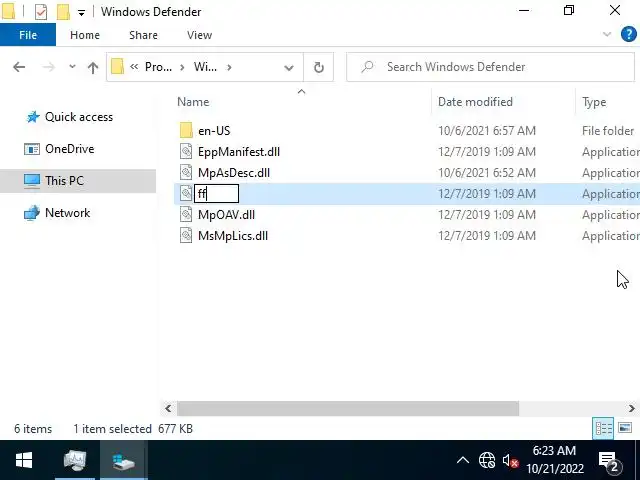Image resolution: width=640 pixels, height=480 pixels.
Task: Click the en-US folder icon
Action: tap(186, 131)
